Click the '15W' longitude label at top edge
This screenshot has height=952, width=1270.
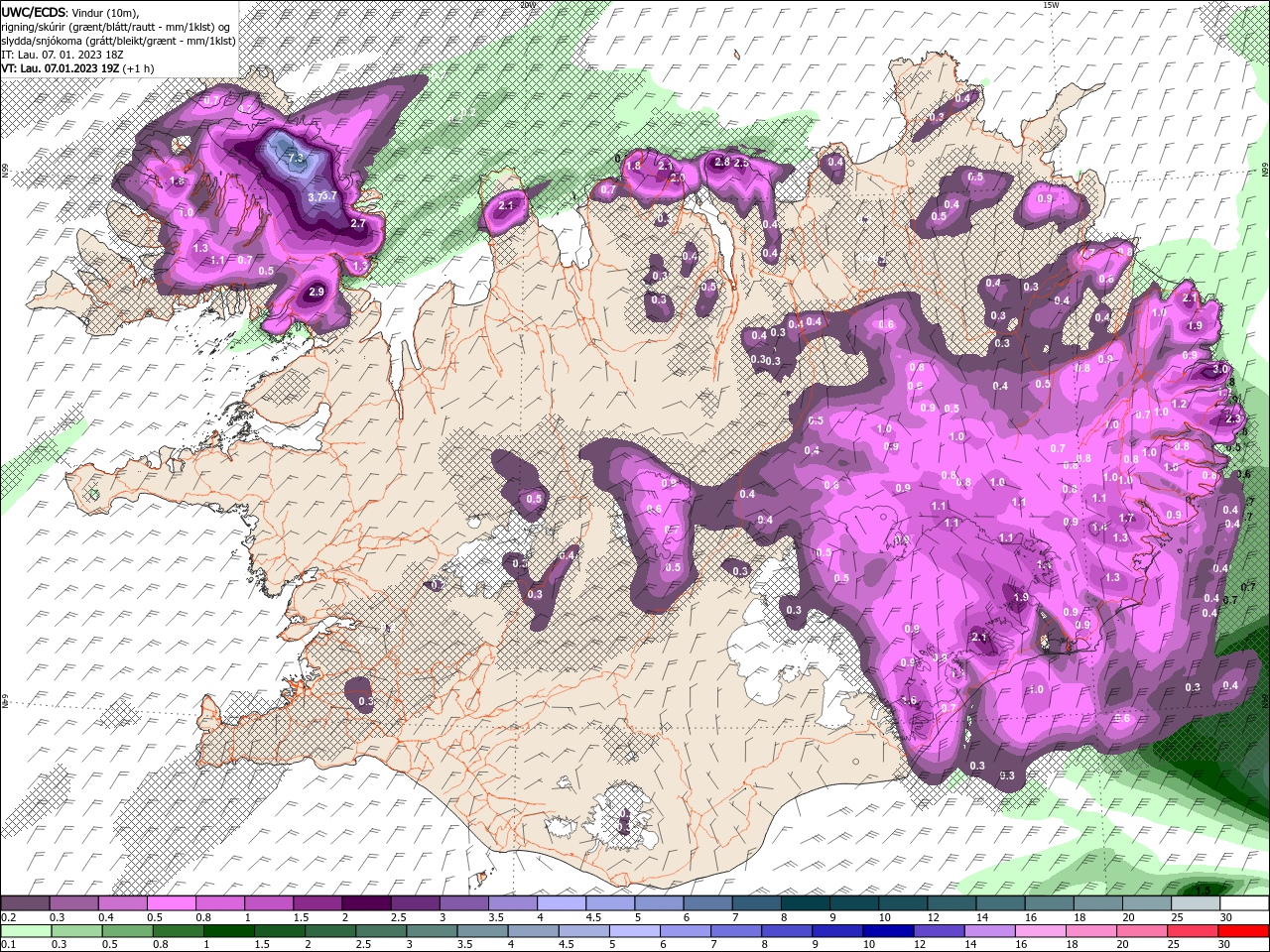[1051, 5]
